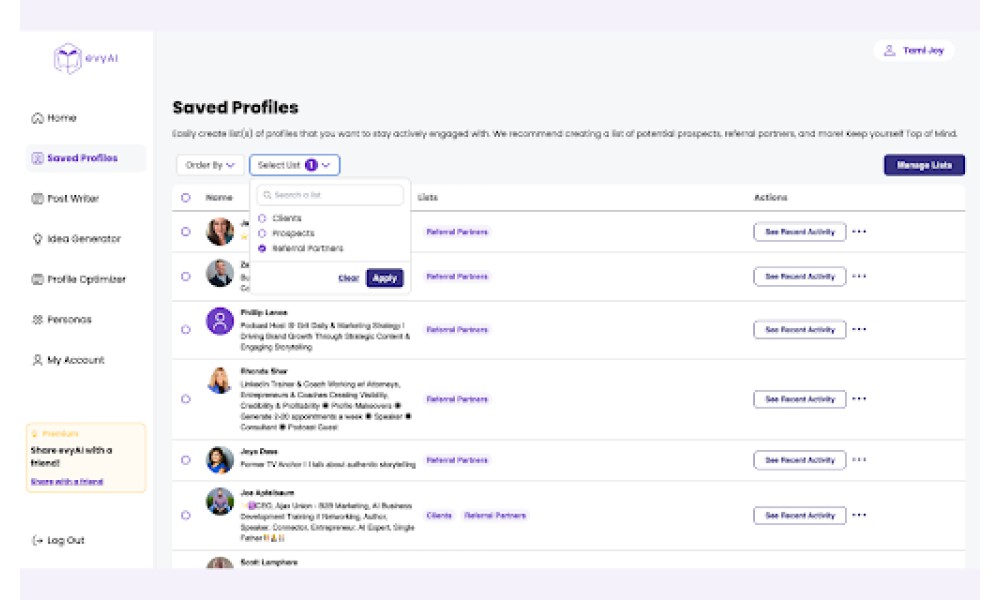
Task: Deselect the Referral Partners option
Action: point(262,248)
